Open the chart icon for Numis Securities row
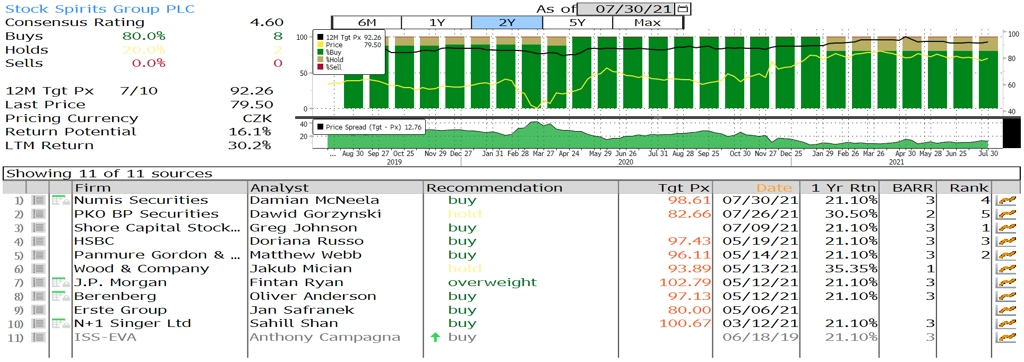 1006,201
